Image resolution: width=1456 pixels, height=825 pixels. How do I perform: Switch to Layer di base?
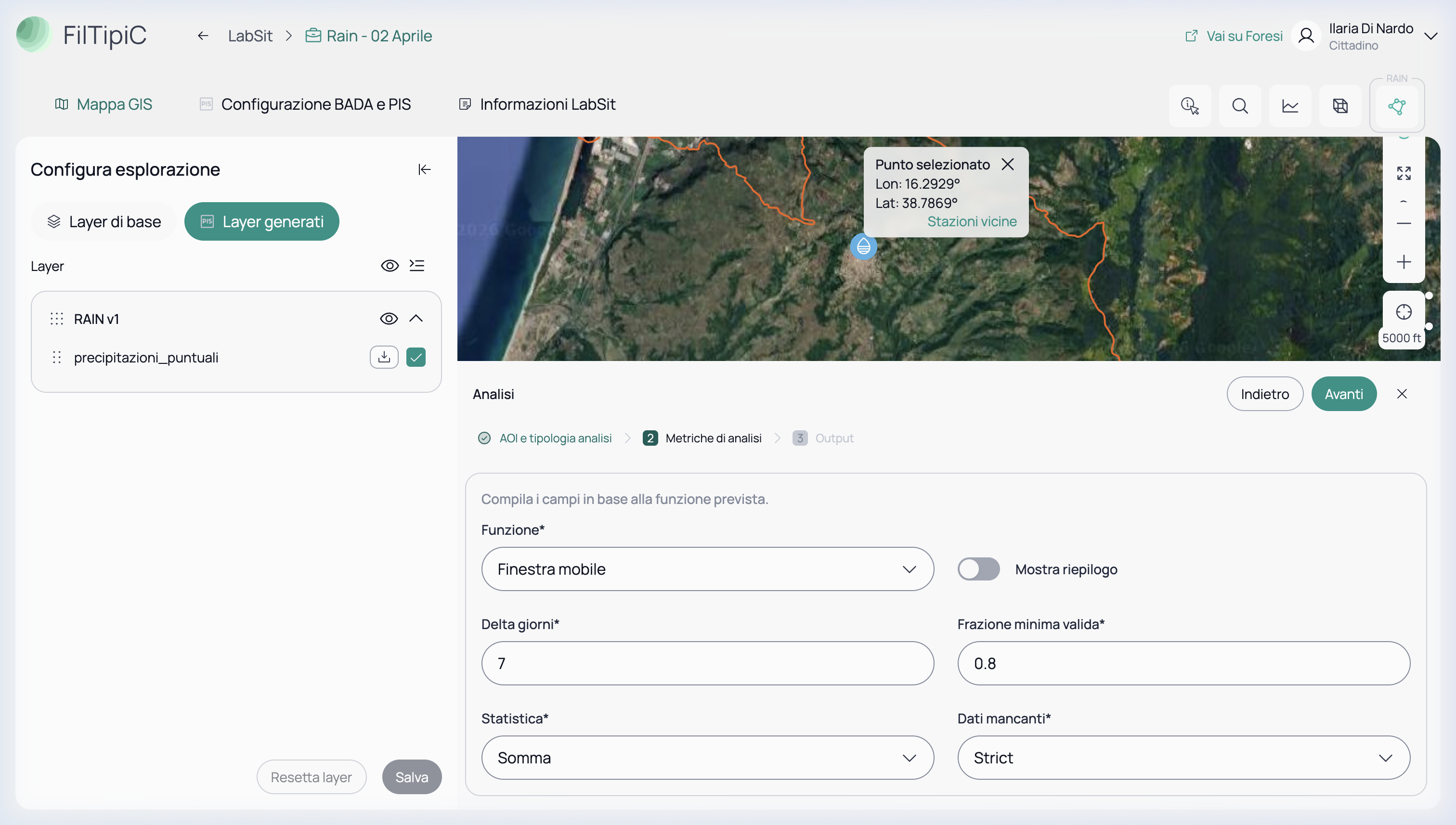(x=104, y=221)
